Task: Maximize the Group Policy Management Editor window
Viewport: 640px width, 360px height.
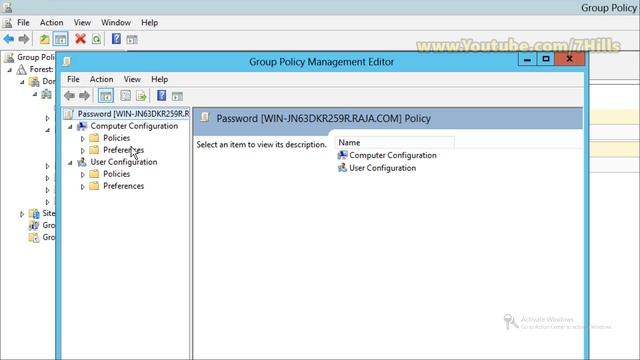Action: [546, 59]
